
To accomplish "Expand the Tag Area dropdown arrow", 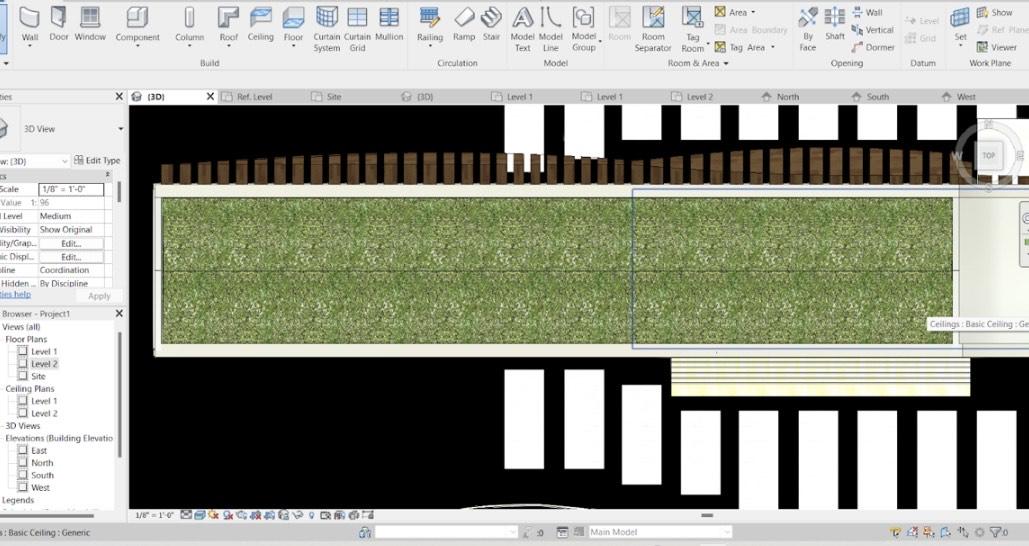I will [x=772, y=47].
